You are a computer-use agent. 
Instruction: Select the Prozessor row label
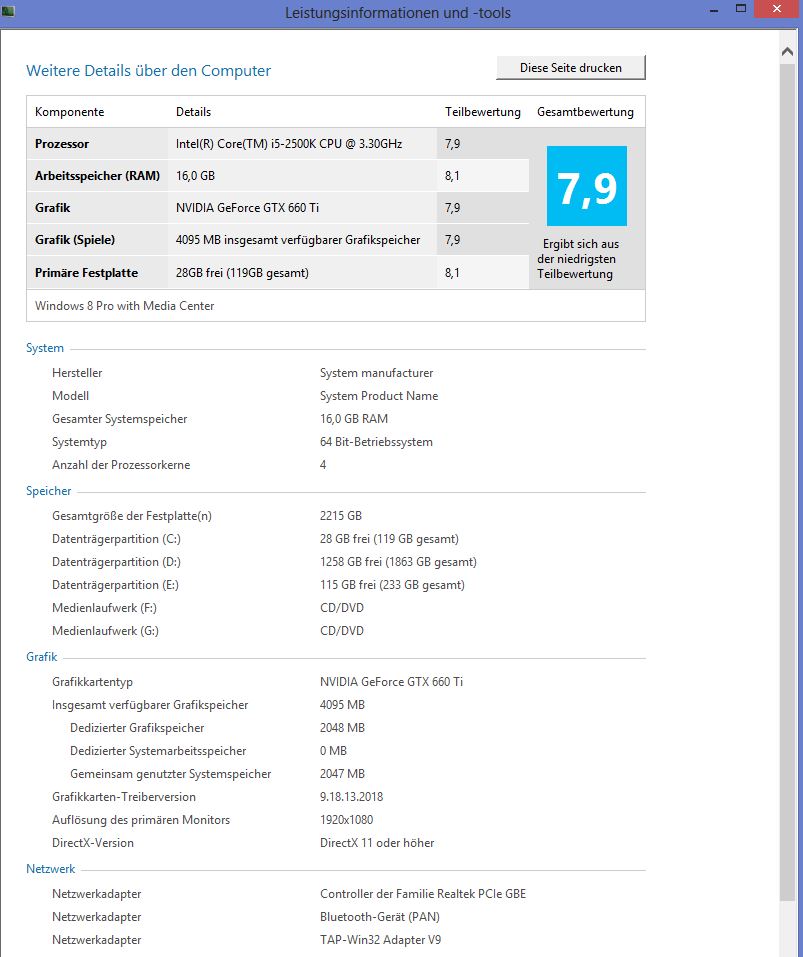tap(62, 144)
